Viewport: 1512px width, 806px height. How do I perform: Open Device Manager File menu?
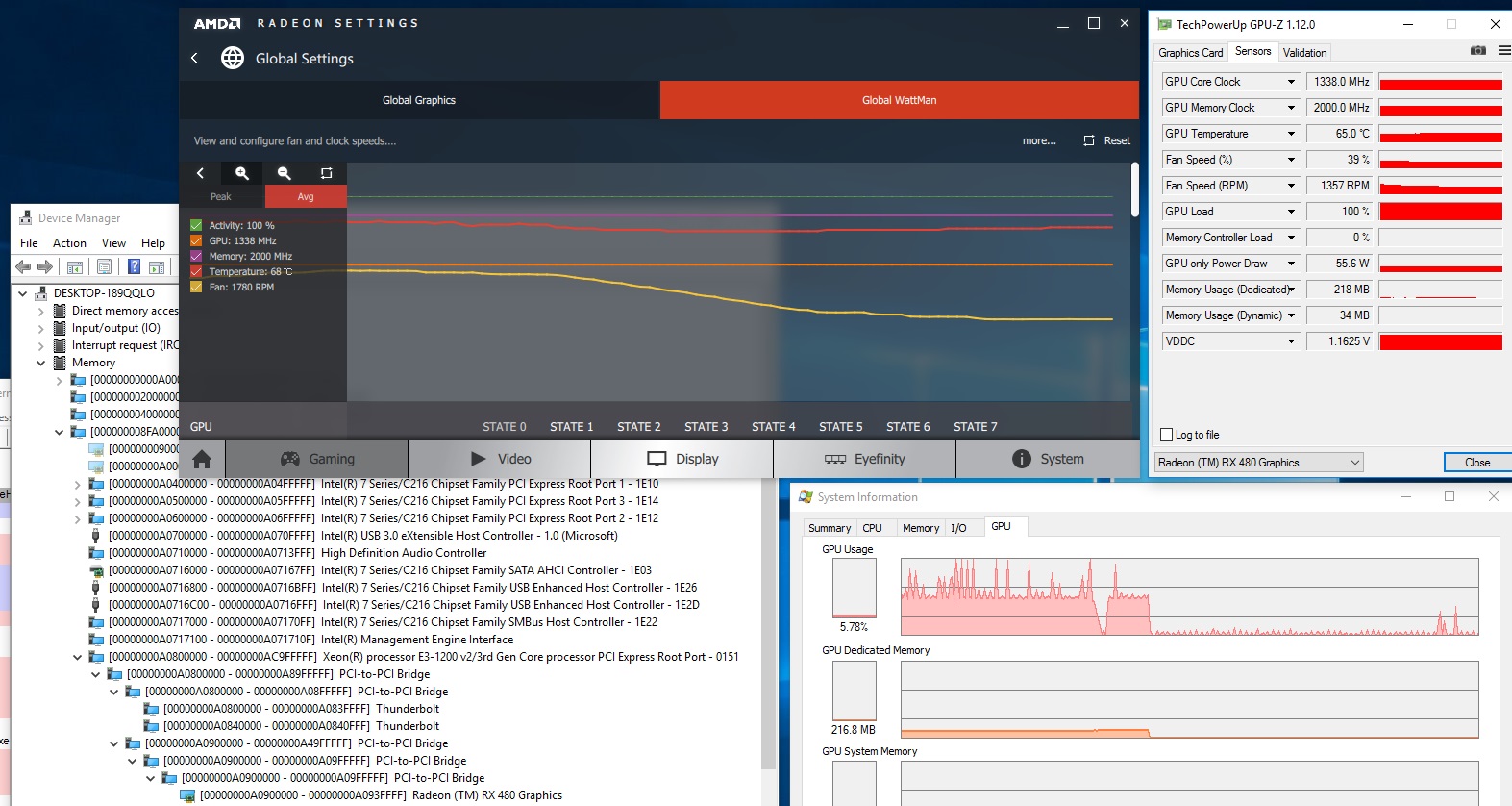click(29, 243)
